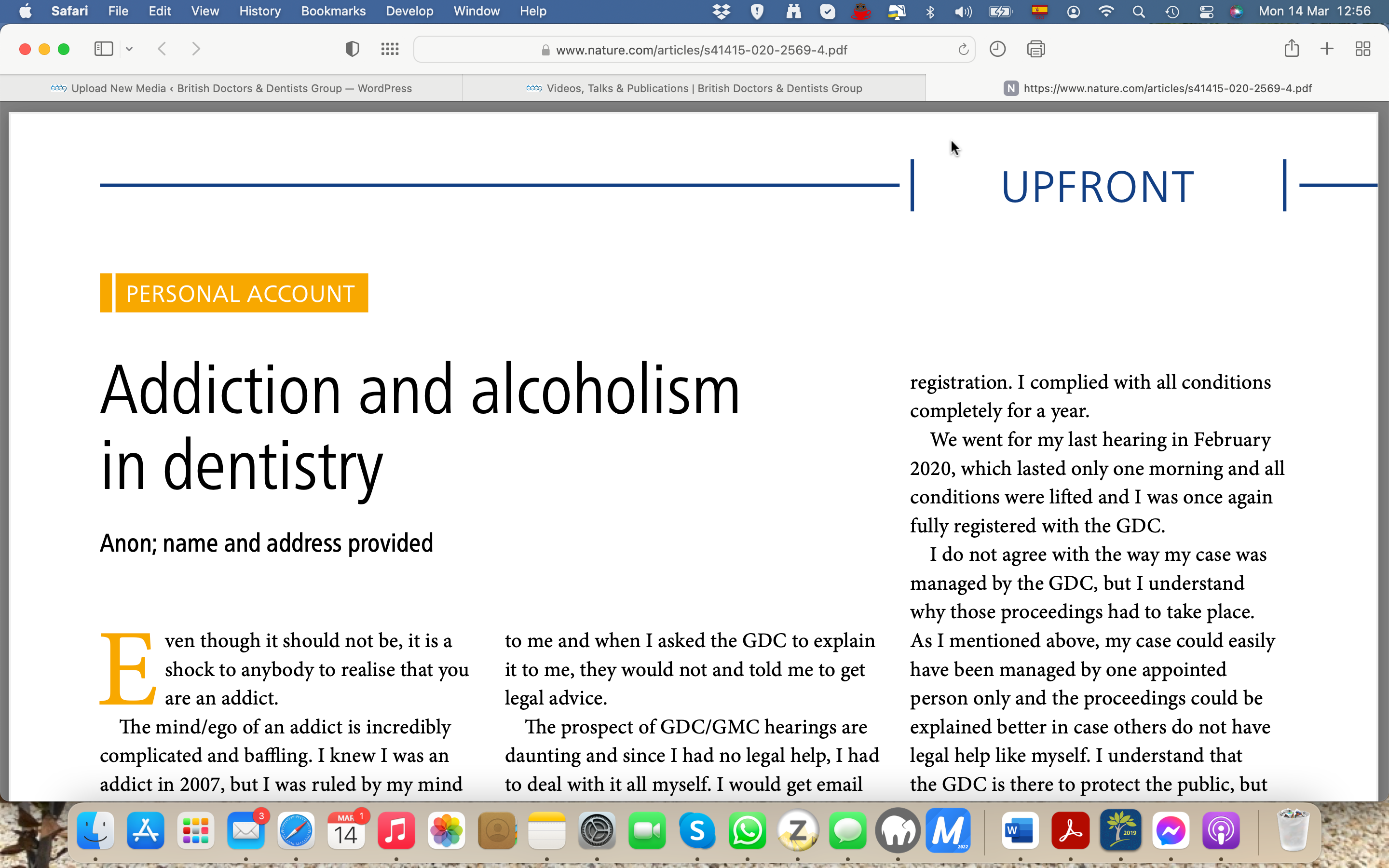
Task: Show the tab overview grid
Action: [x=1362, y=49]
